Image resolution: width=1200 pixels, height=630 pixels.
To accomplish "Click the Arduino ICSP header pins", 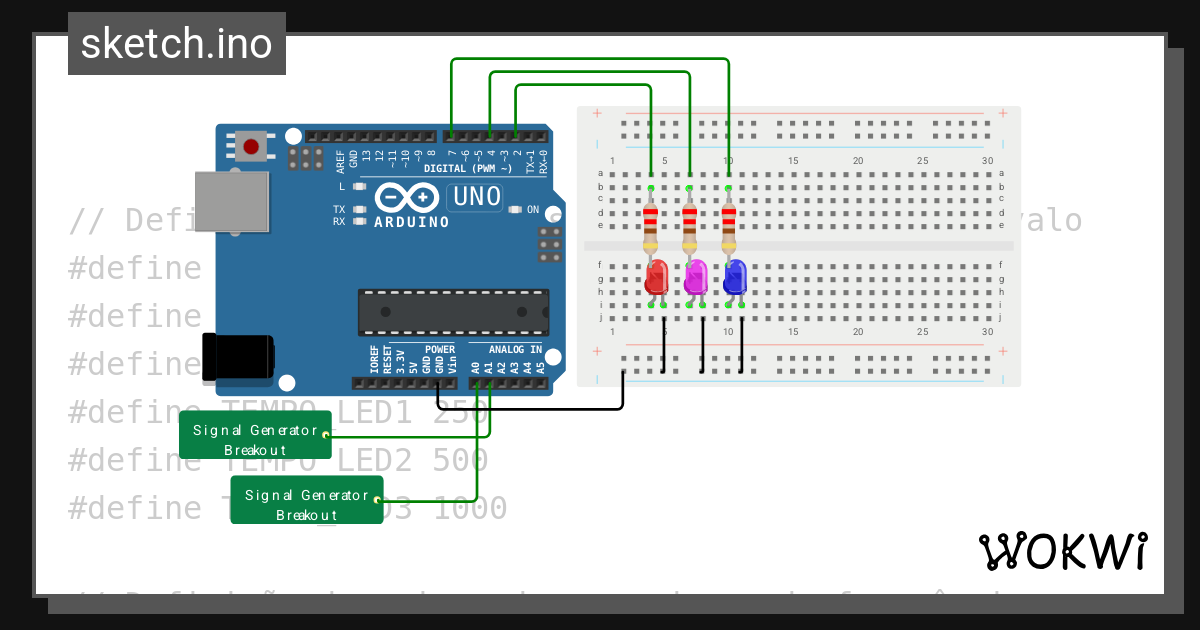I will [x=549, y=244].
